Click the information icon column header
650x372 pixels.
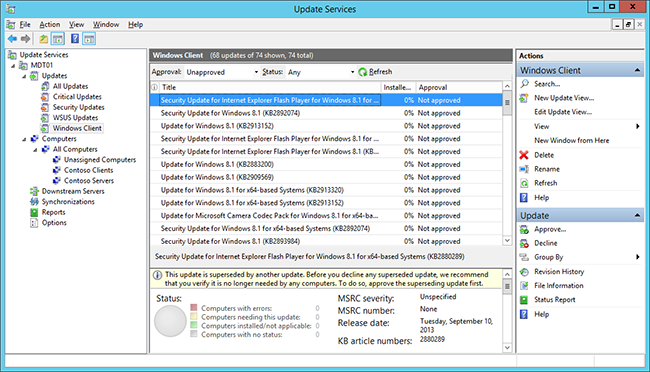tap(155, 88)
